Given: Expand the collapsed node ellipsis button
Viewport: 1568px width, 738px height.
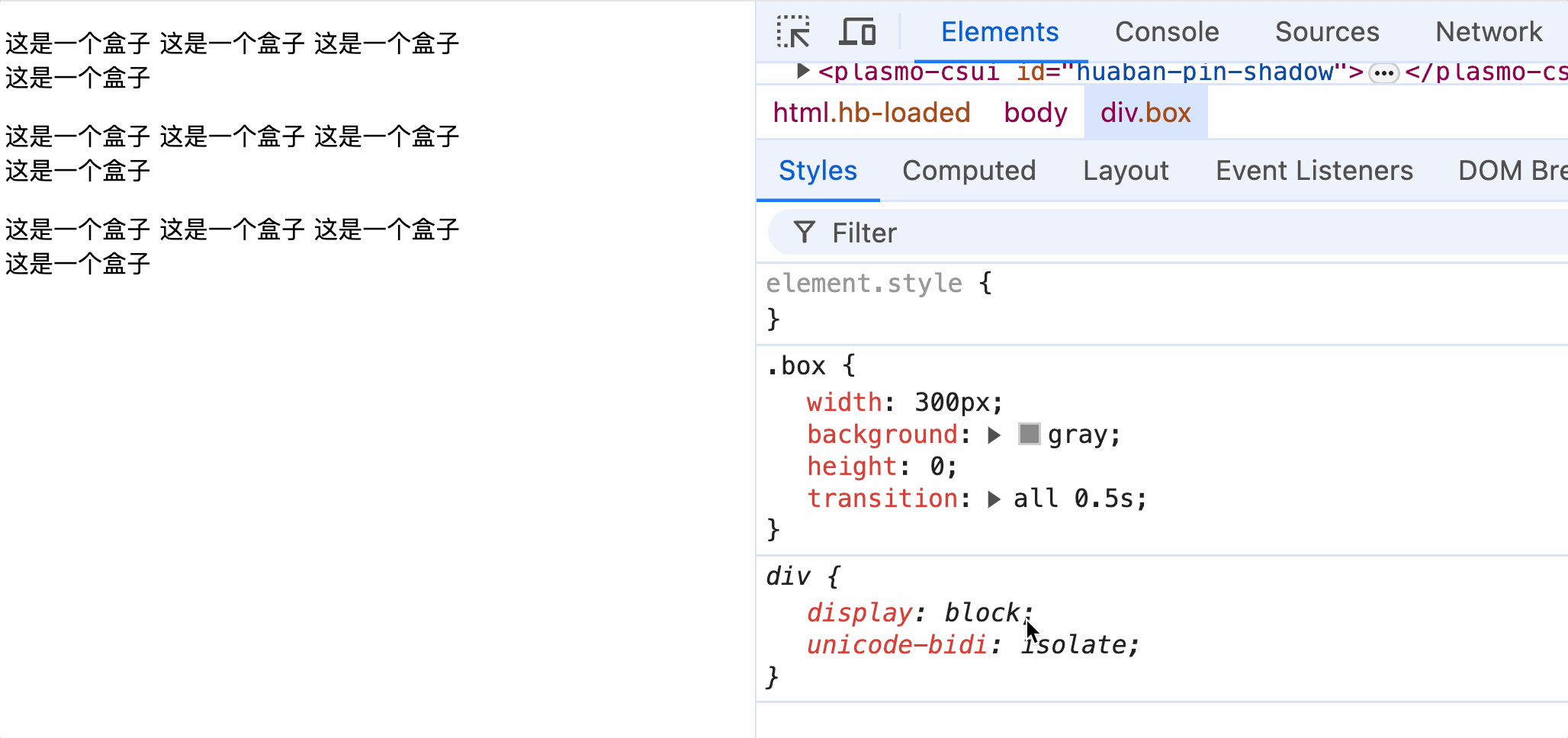Looking at the screenshot, I should [x=1383, y=73].
